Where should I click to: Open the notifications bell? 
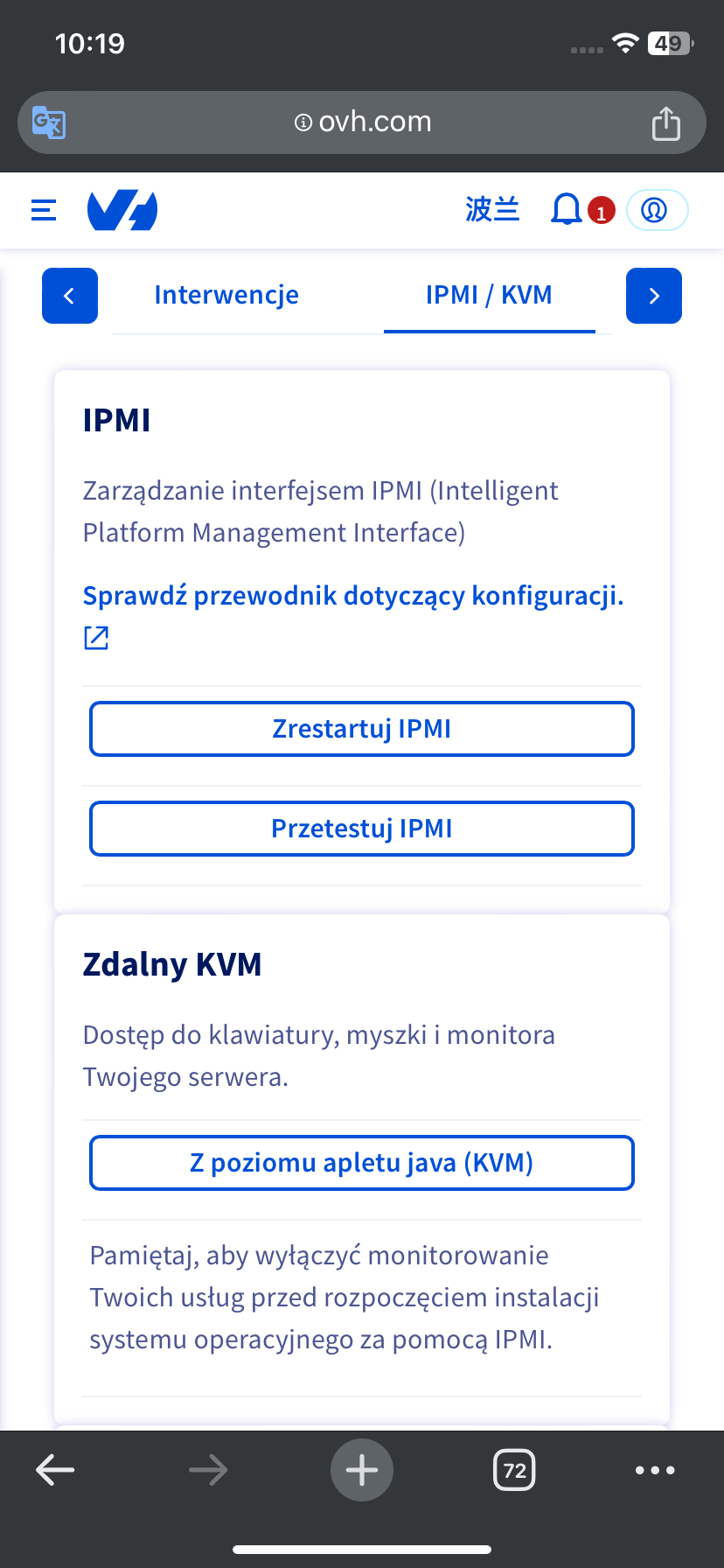click(567, 210)
